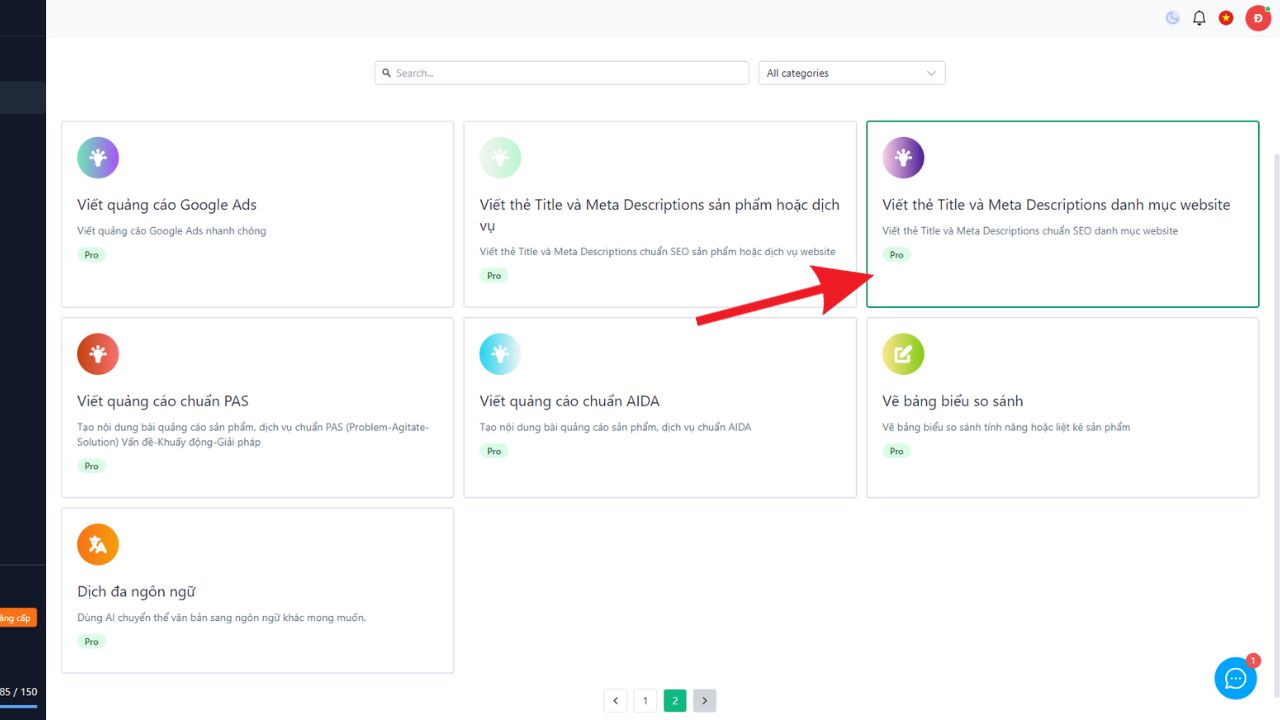Click the description Dùng AI chuyển thể văn bản
This screenshot has width=1280, height=720.
click(x=222, y=617)
